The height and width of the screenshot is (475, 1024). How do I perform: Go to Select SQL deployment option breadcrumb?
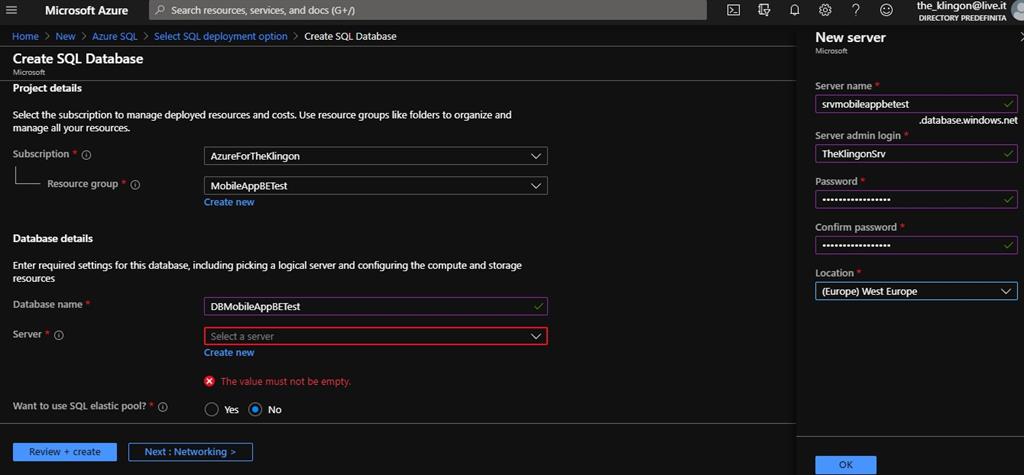221,37
